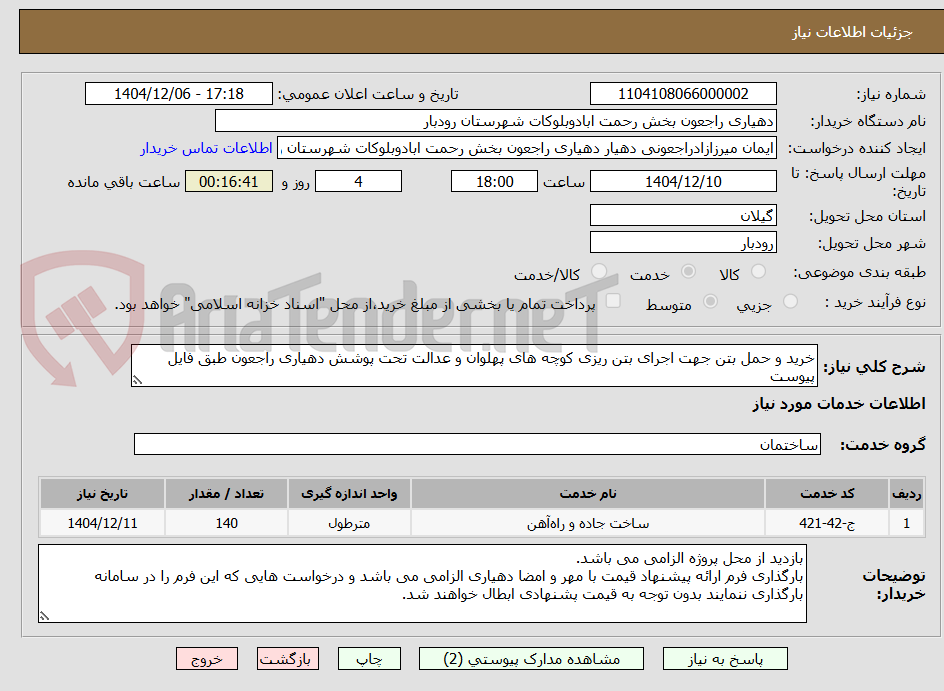The height and width of the screenshot is (691, 944).
Task: Click the کد خدمت column header
Action: 827,494
